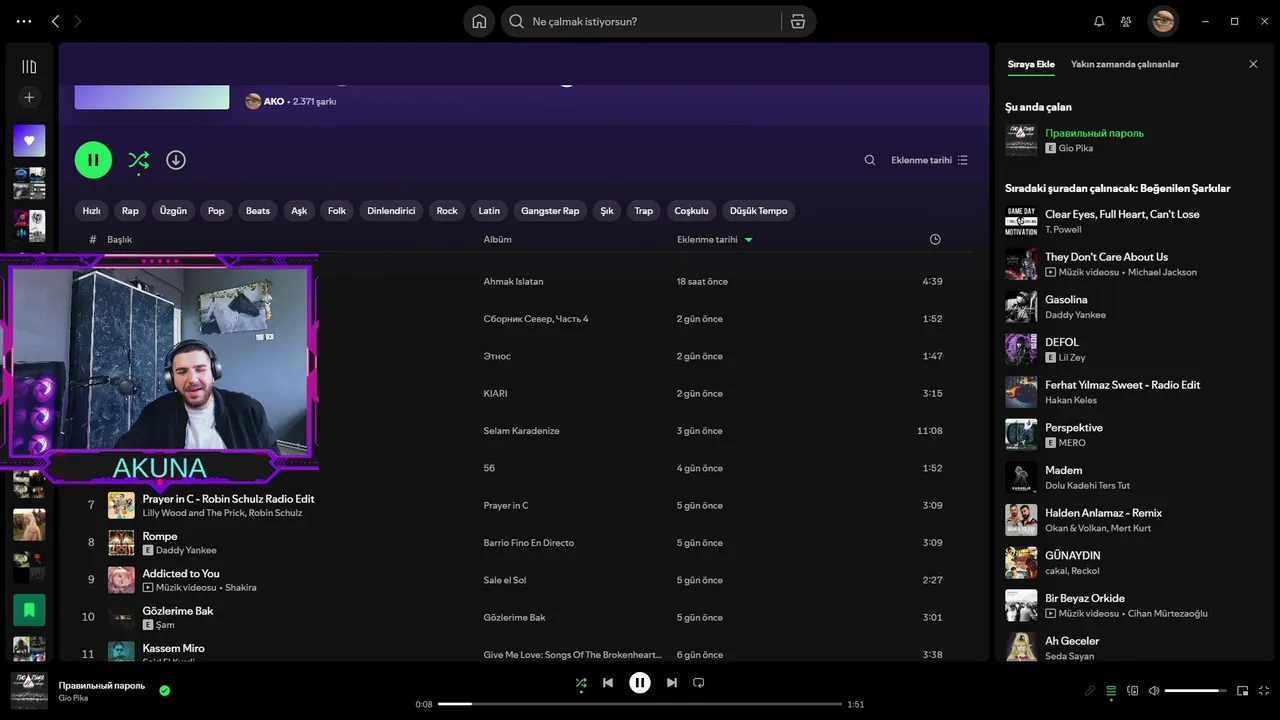
Task: Adjust the volume slider
Action: tap(1196, 691)
